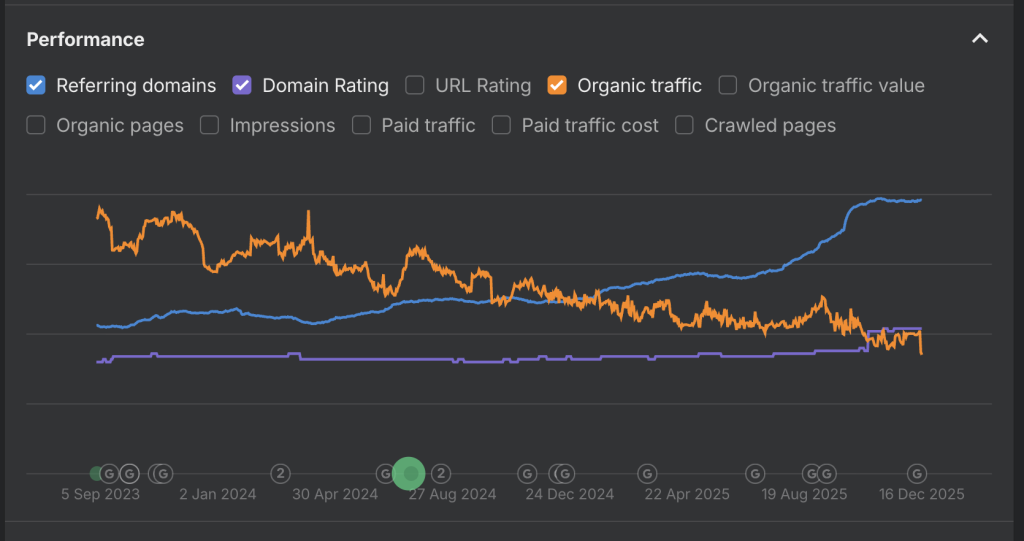Enable the URL Rating checkbox
Viewport: 1024px width, 541px height.
click(415, 86)
